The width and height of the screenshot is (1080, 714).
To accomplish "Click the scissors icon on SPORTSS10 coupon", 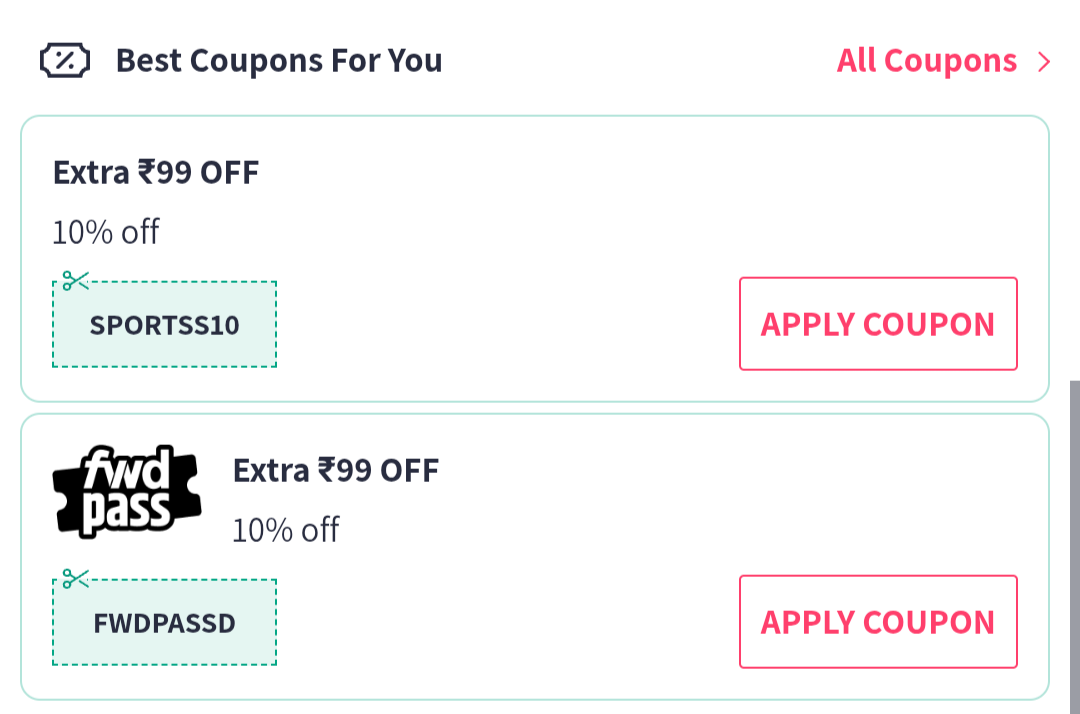I will [75, 282].
